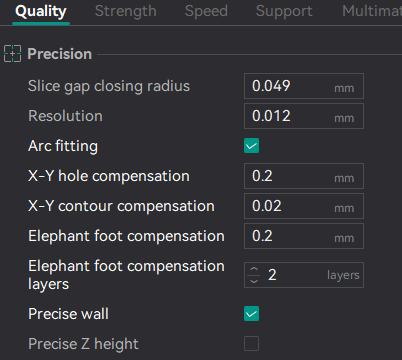
Task: Click the Resolution label
Action: pos(65,116)
